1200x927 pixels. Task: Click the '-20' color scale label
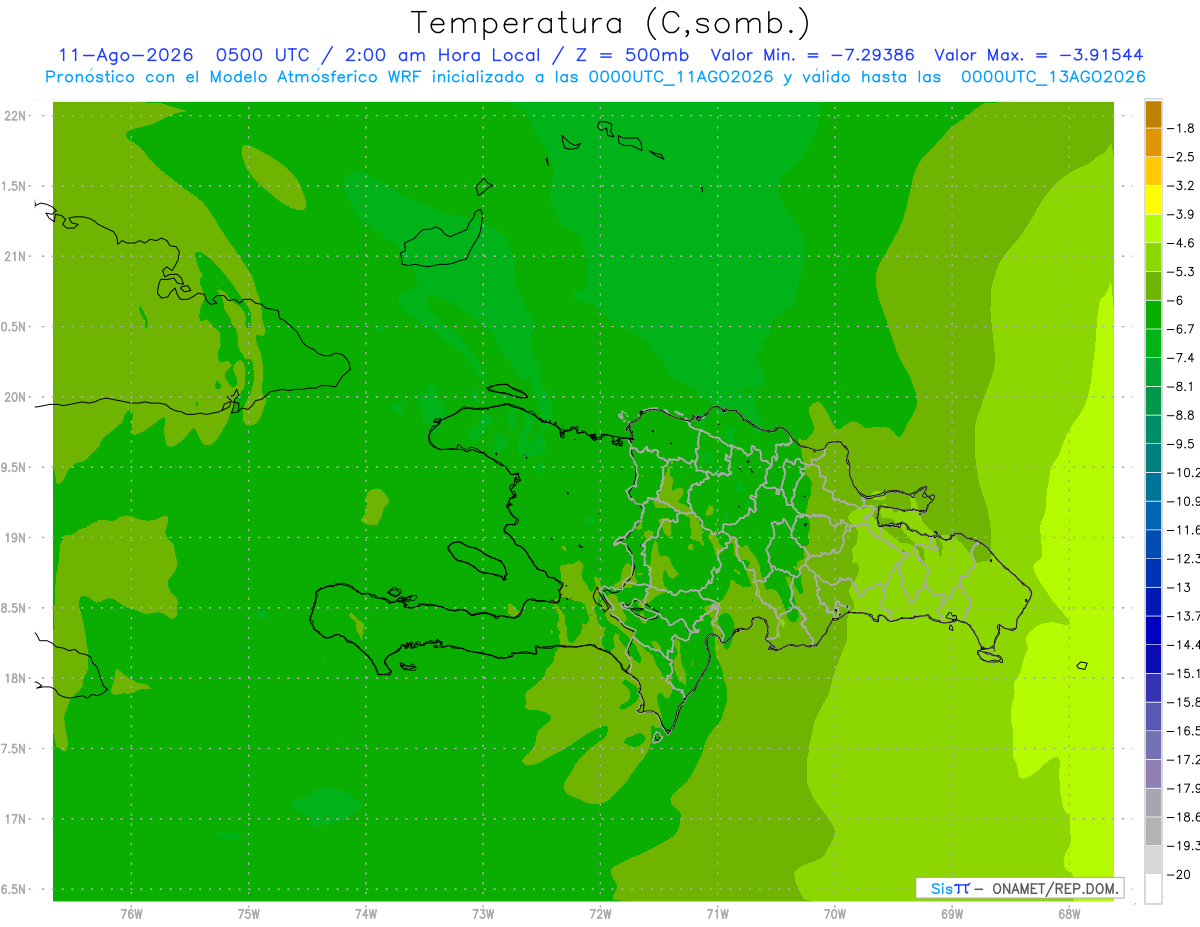click(1178, 874)
